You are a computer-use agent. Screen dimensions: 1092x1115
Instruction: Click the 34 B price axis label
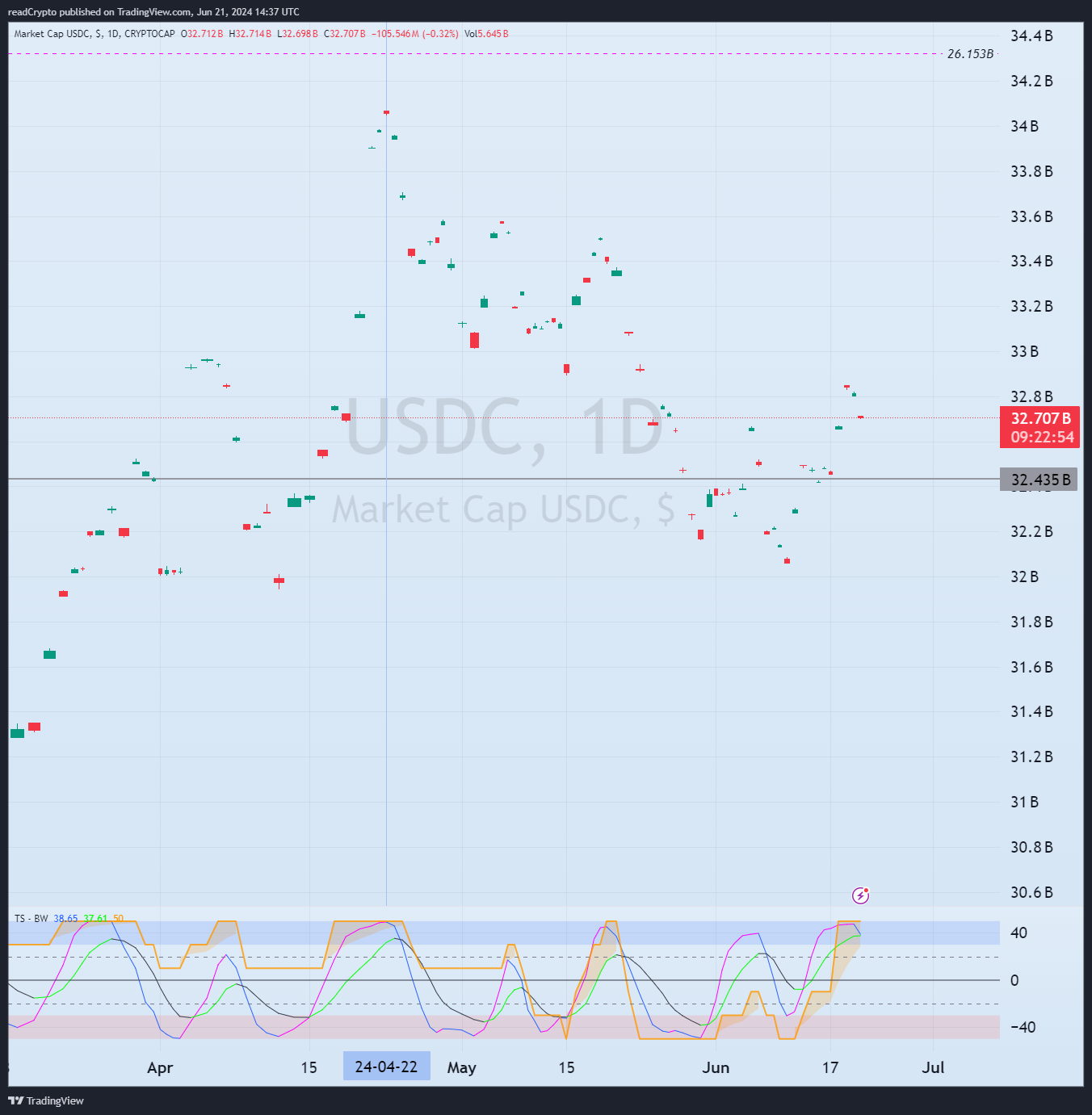(1024, 126)
